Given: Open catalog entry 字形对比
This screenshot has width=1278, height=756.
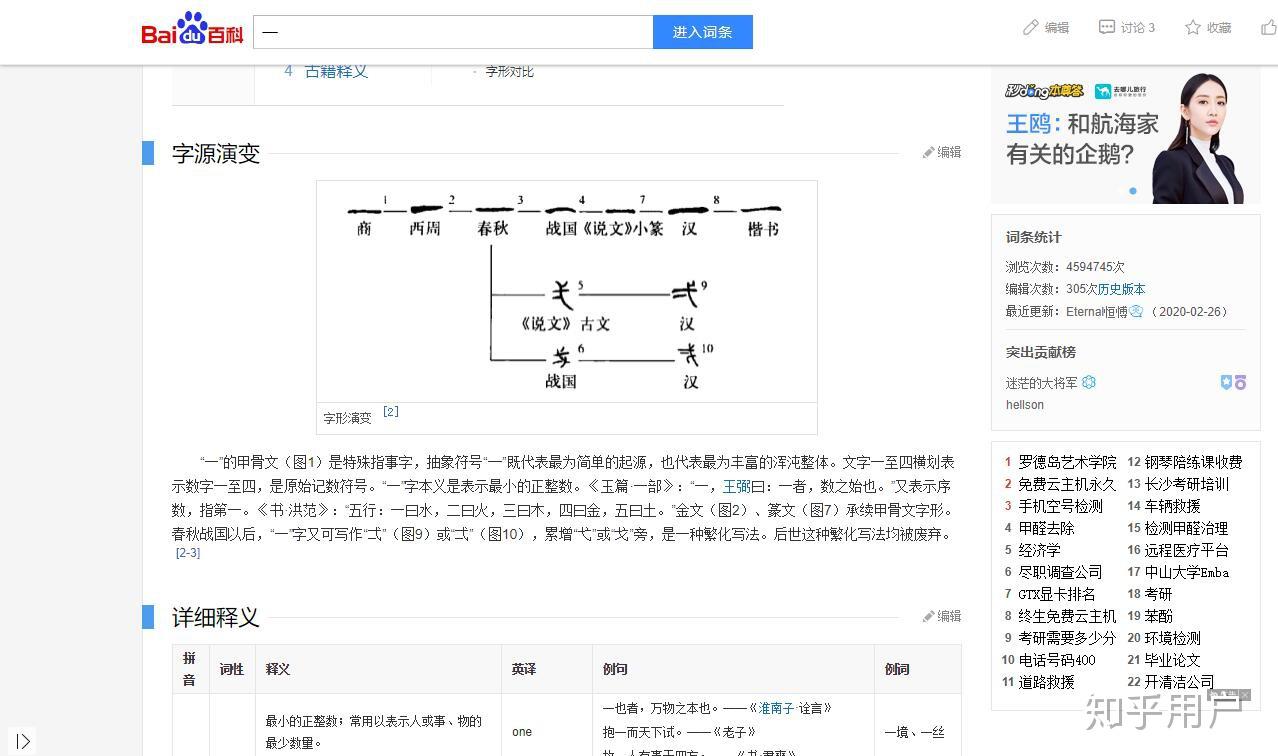Looking at the screenshot, I should (509, 71).
